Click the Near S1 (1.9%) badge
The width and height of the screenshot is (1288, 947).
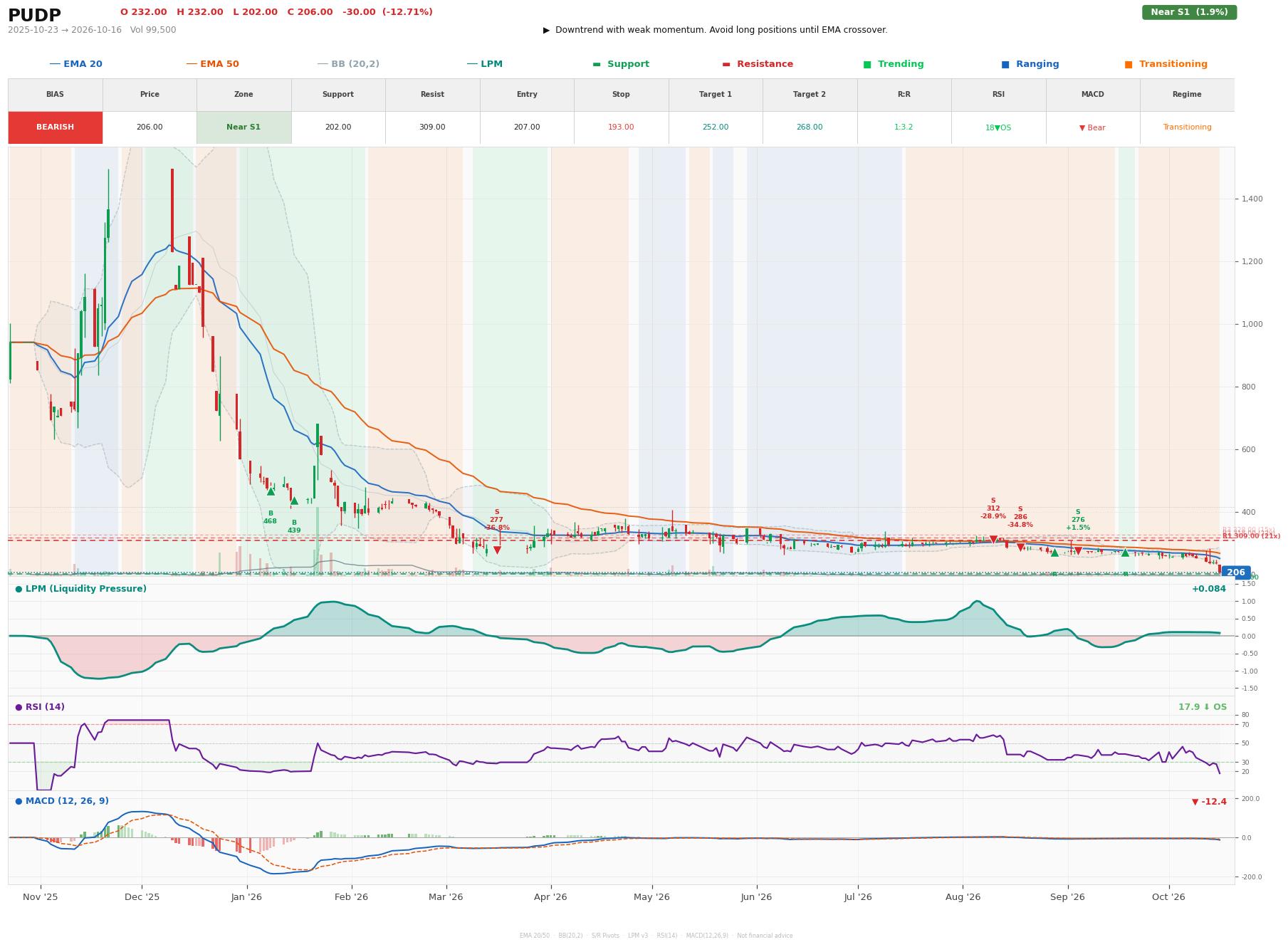(1189, 12)
